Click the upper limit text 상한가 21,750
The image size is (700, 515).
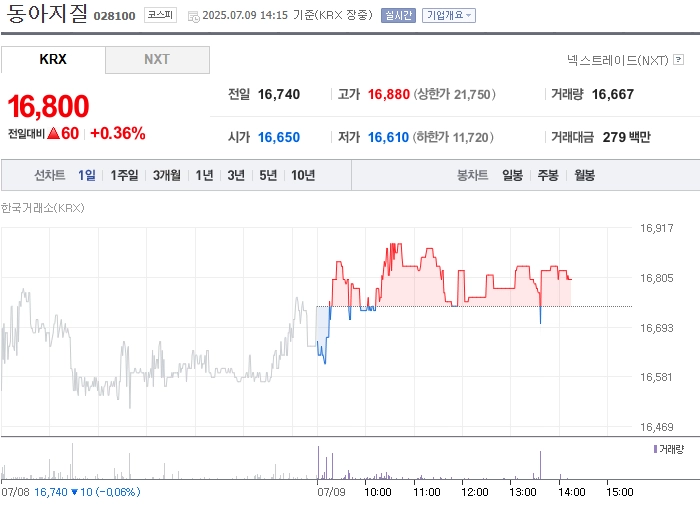[454, 94]
